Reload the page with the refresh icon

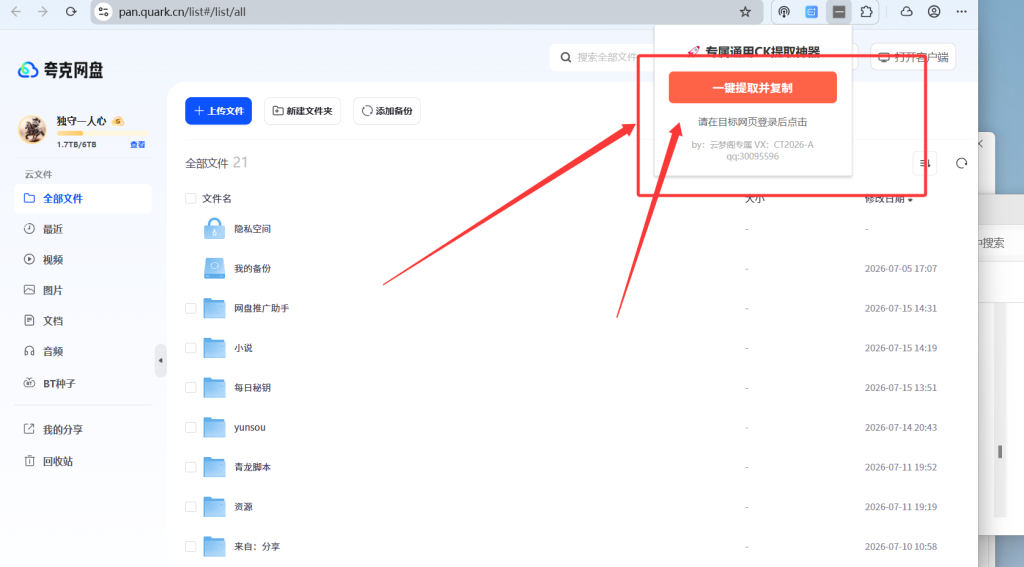pos(71,12)
